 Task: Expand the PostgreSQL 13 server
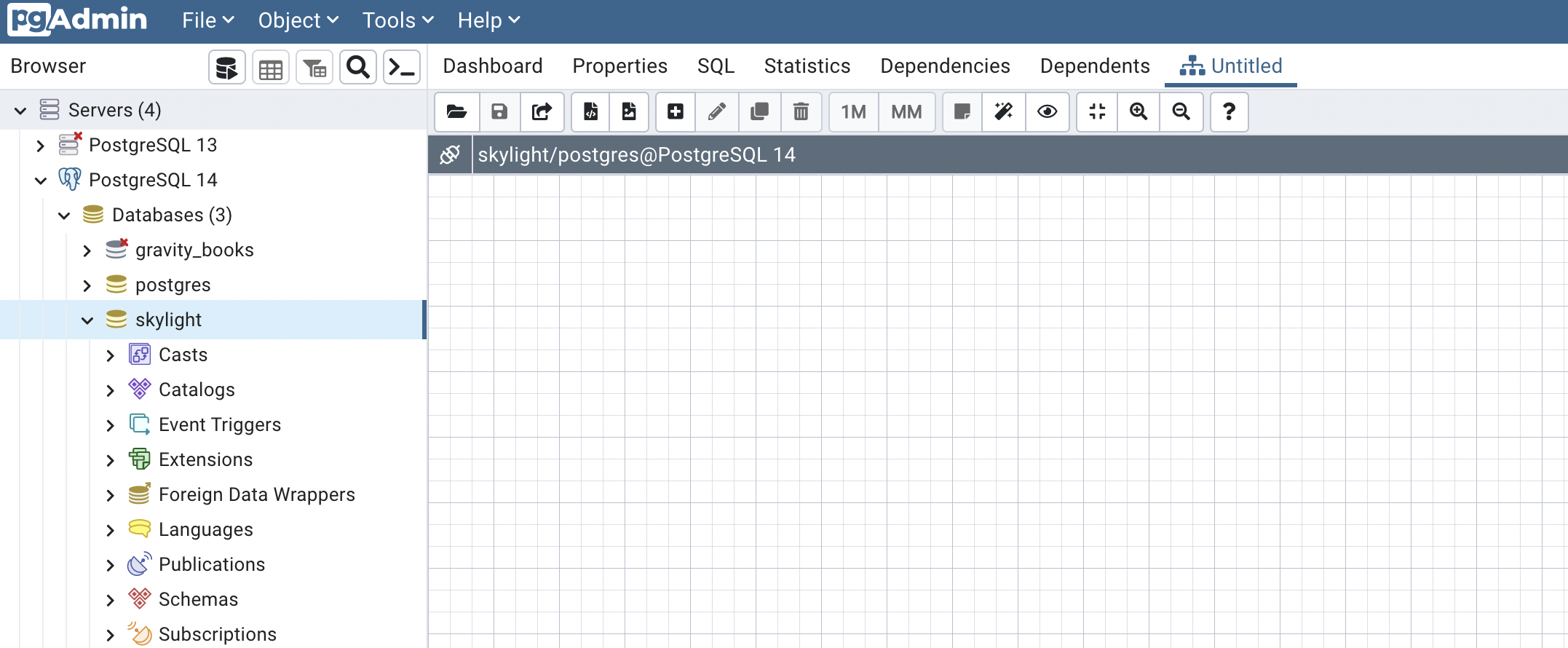pyautogui.click(x=41, y=146)
